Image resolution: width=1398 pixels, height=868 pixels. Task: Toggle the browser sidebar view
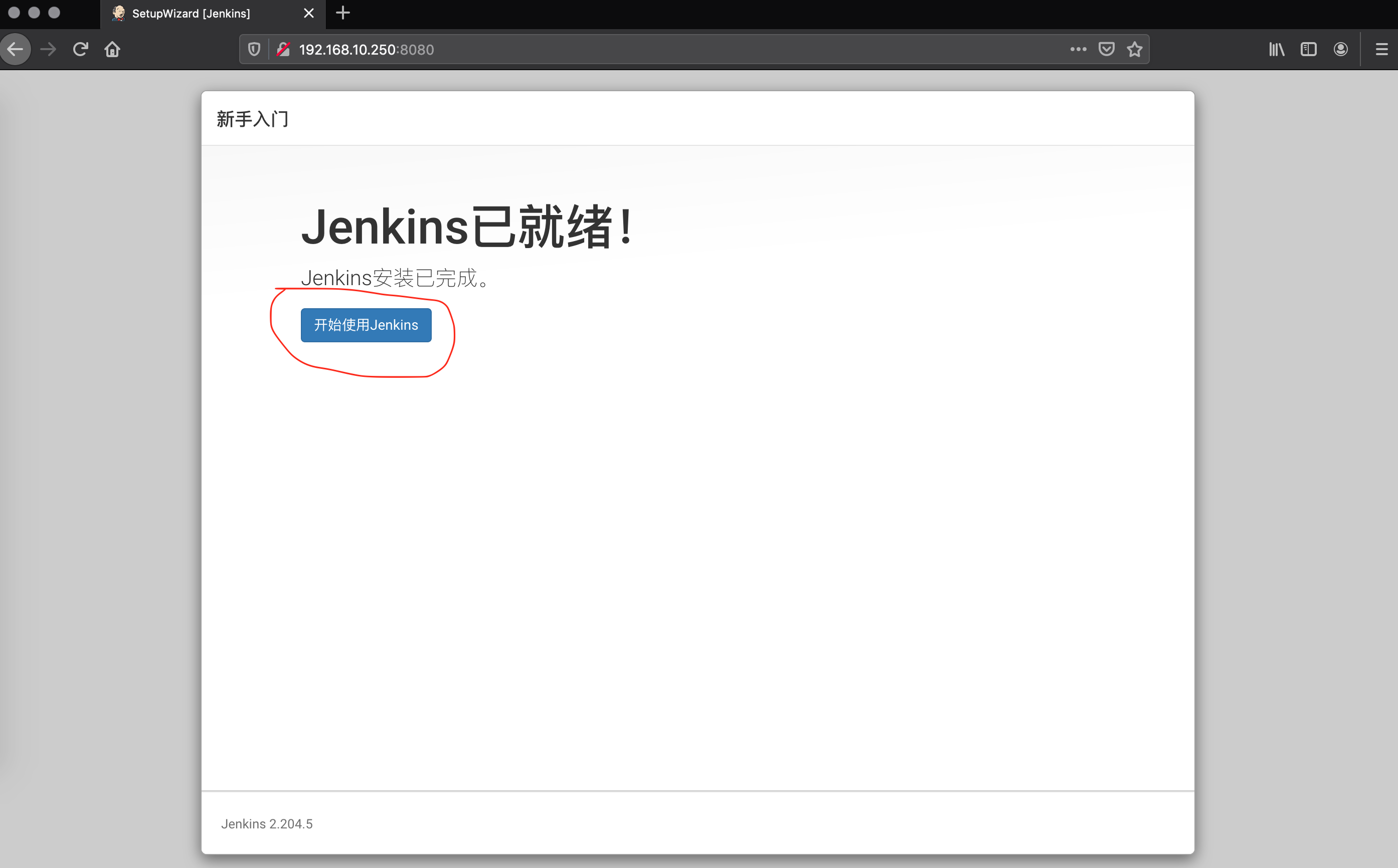[1308, 50]
